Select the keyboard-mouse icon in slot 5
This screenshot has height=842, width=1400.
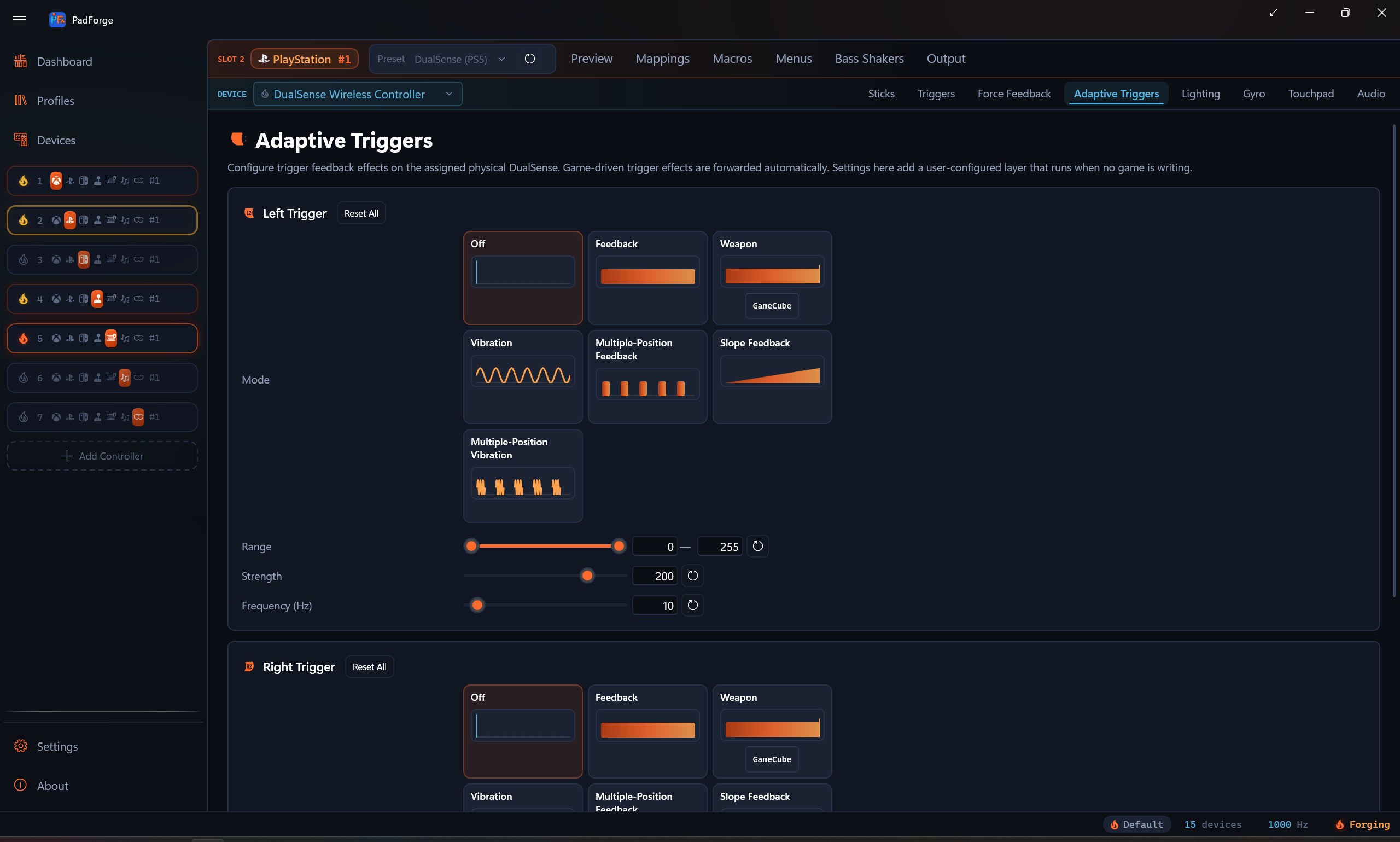pyautogui.click(x=111, y=338)
